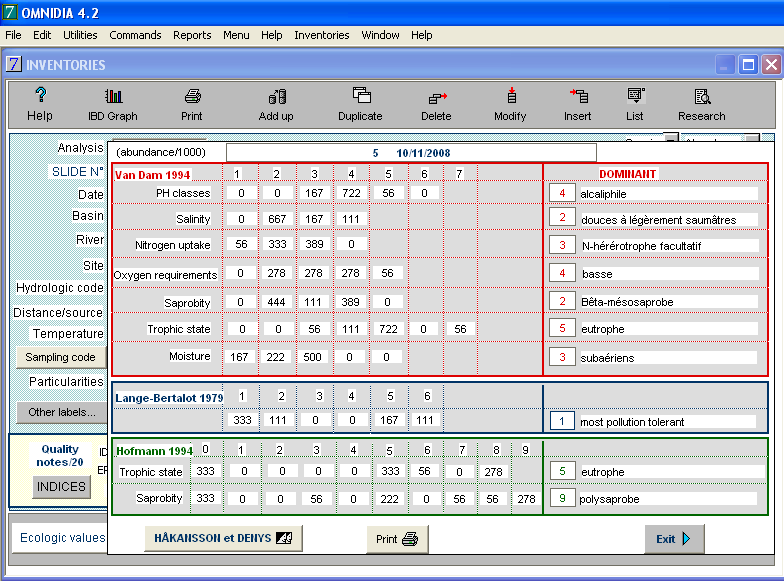Click Saprobity value 444 in Van Dam

[x=276, y=302]
